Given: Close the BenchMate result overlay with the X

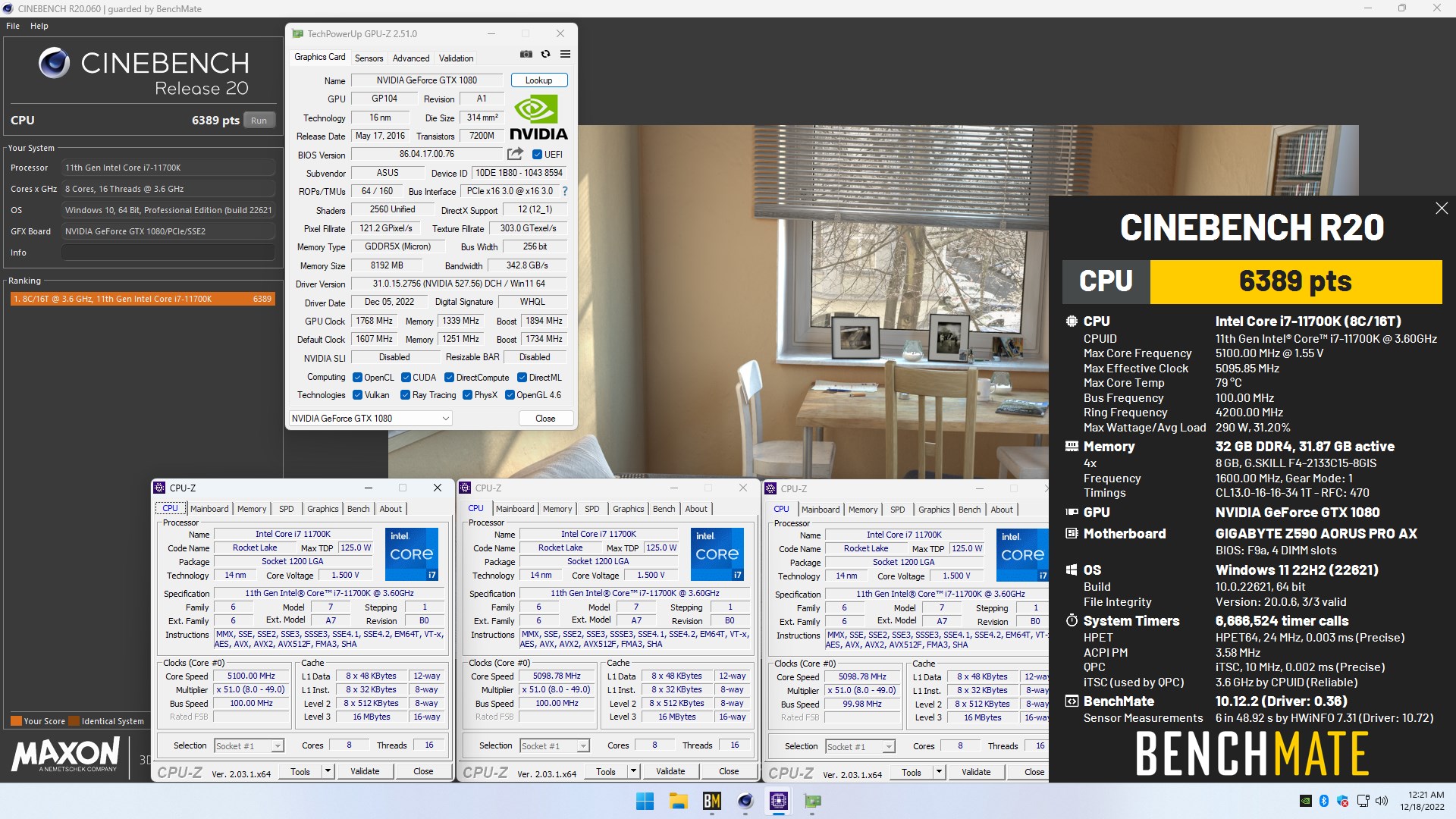Looking at the screenshot, I should (1442, 209).
